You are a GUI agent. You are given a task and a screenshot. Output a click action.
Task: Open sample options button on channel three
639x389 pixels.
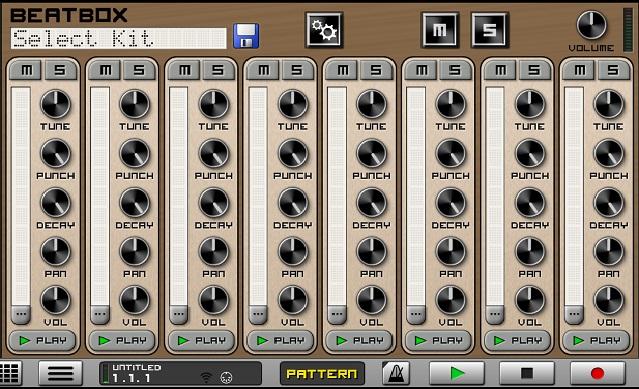(178, 314)
